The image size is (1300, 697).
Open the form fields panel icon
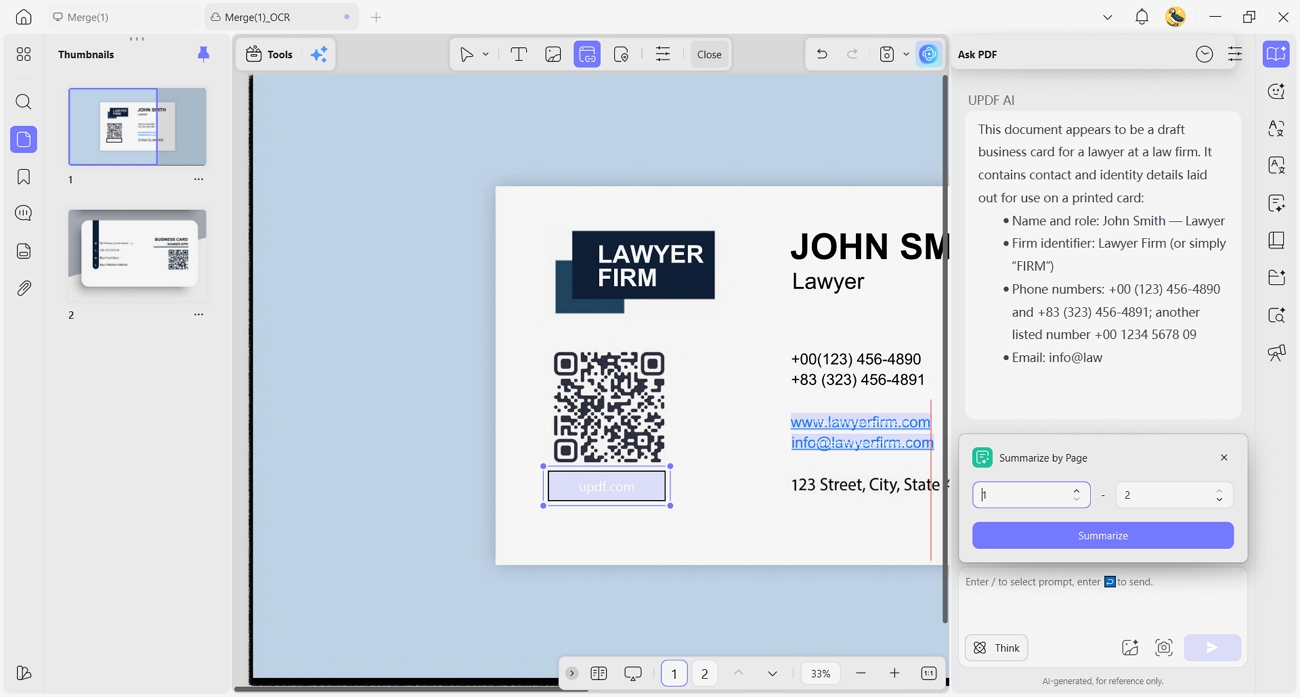click(x=23, y=251)
